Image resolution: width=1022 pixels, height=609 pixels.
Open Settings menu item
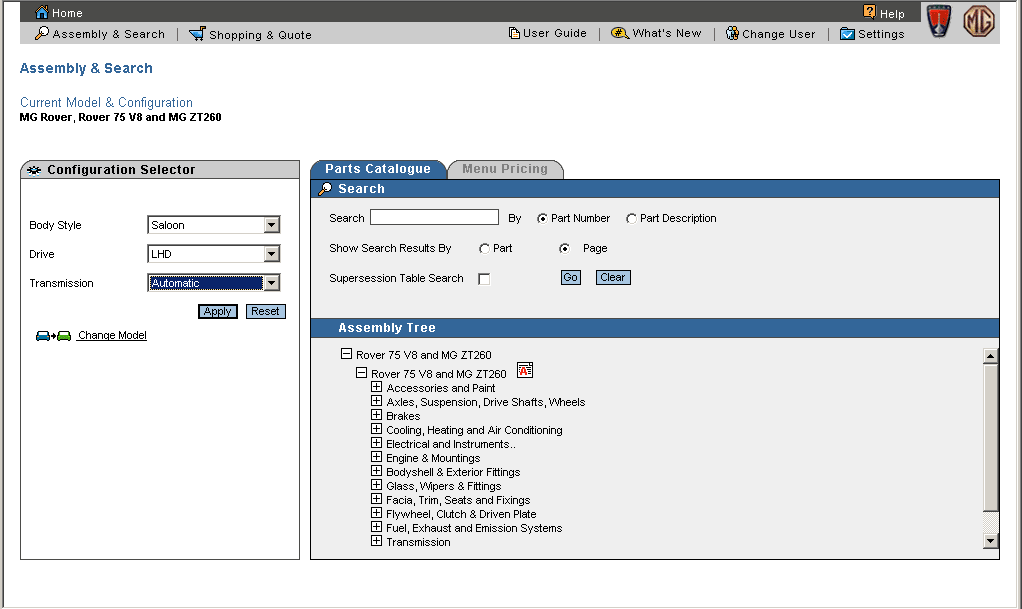[881, 34]
